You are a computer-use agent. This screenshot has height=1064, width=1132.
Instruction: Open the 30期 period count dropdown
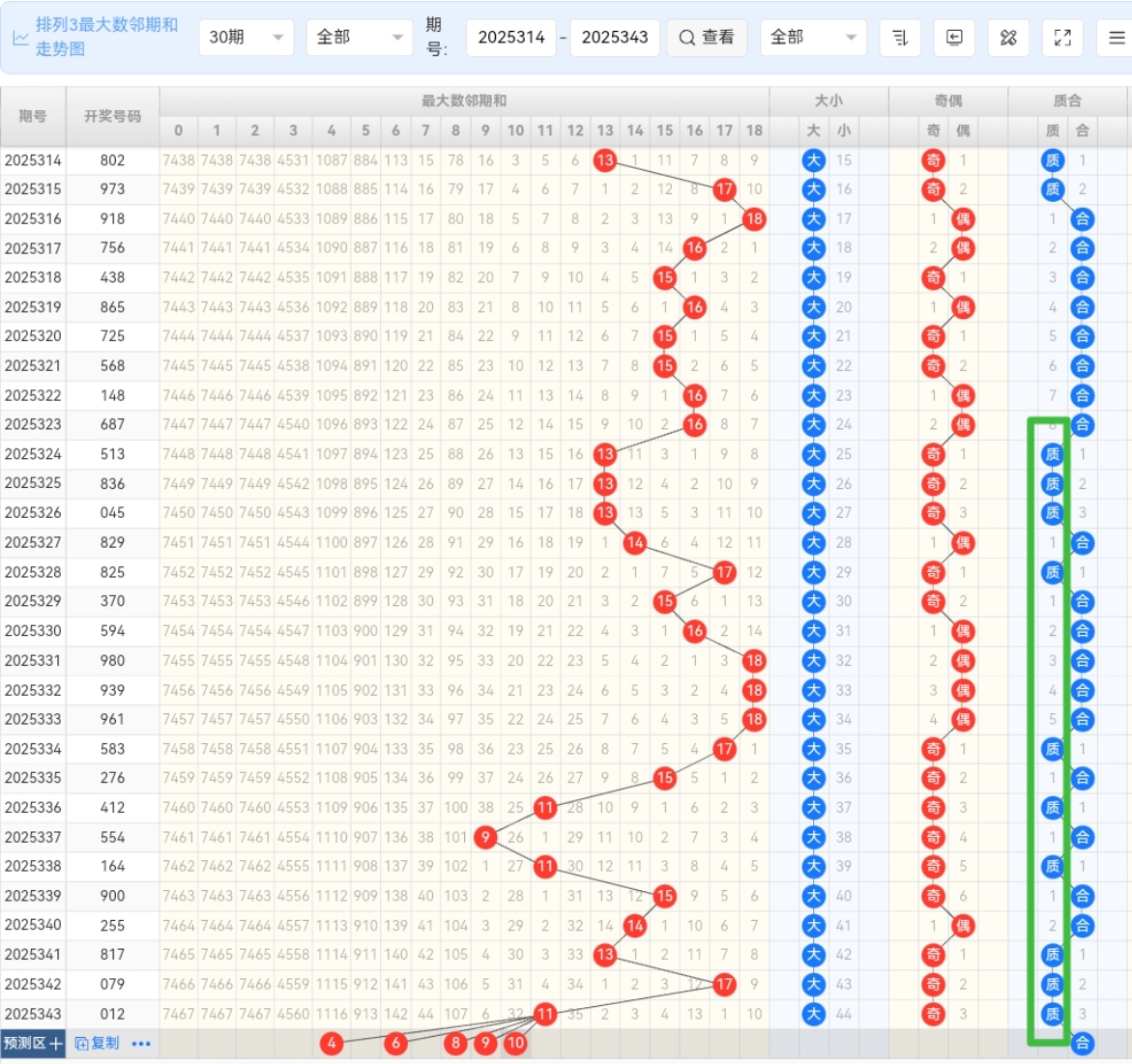click(x=247, y=38)
